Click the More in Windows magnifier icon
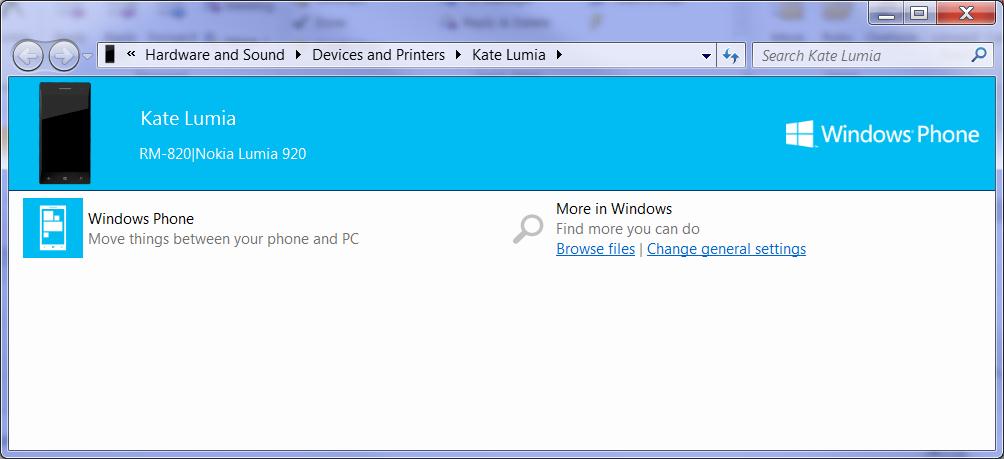The image size is (1004, 459). pyautogui.click(x=528, y=229)
